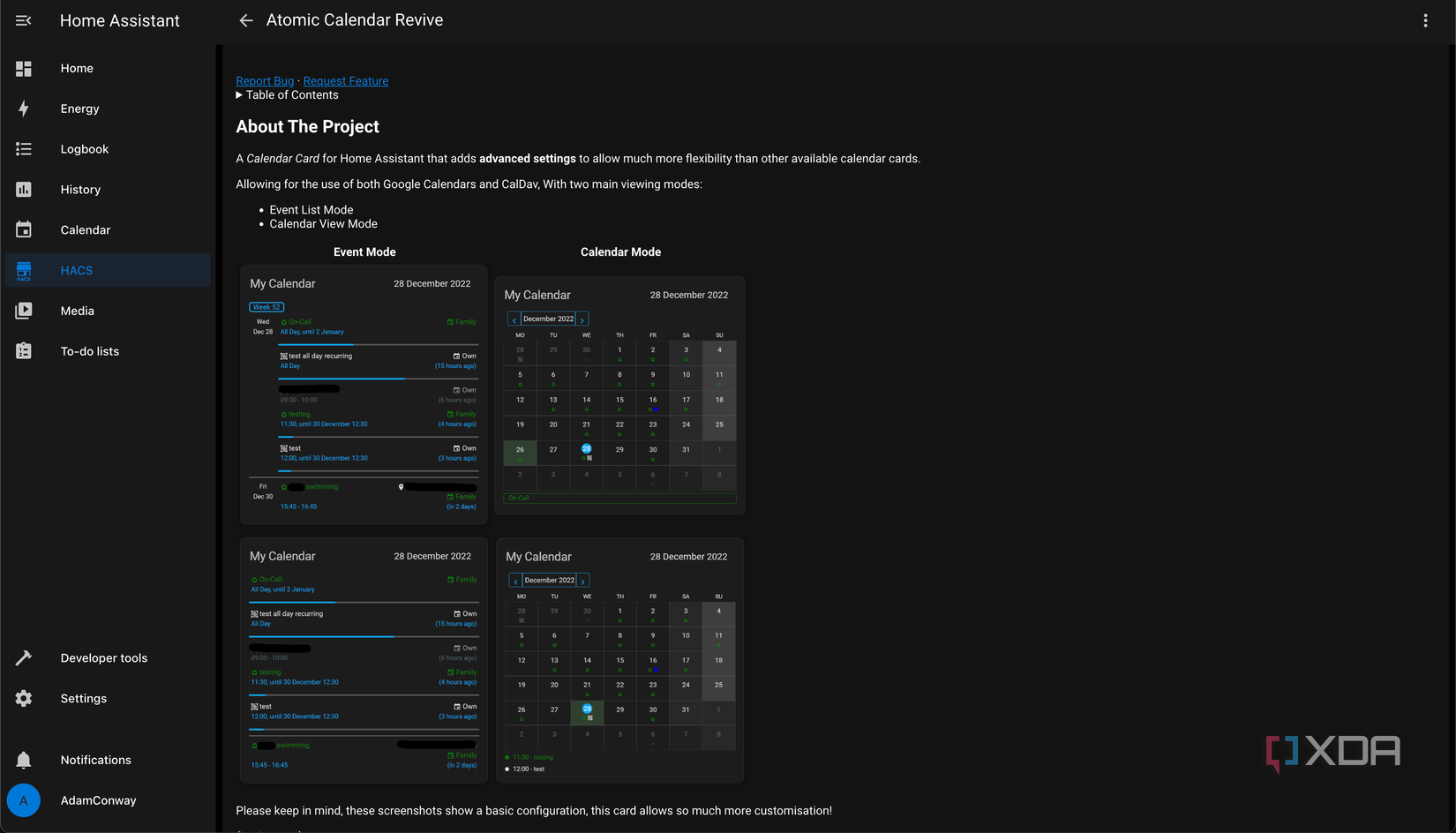Click the To-do lists clipboard icon
1456x833 pixels.
(24, 351)
